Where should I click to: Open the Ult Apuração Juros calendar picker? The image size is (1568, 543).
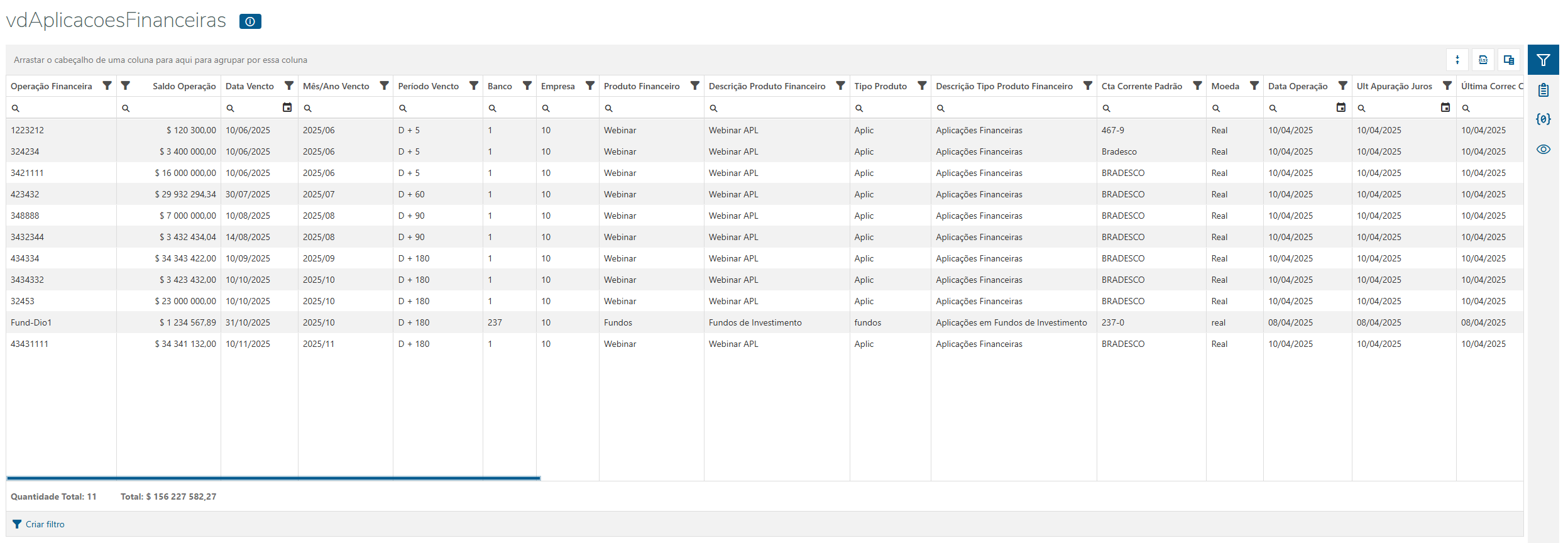point(1445,107)
